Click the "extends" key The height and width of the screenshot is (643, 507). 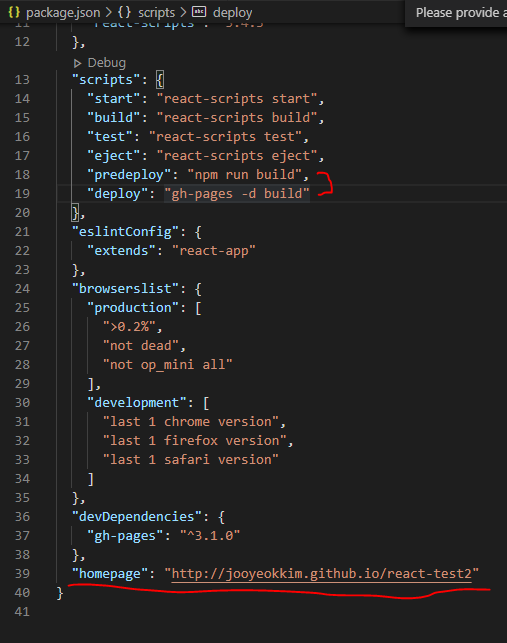point(121,251)
